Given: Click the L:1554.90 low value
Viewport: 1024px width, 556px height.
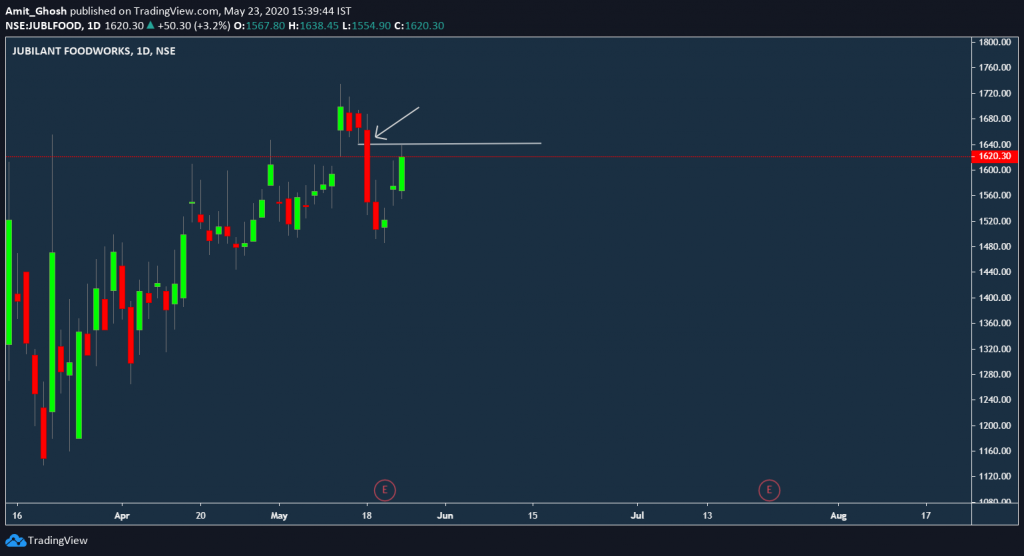Looking at the screenshot, I should click(x=366, y=26).
